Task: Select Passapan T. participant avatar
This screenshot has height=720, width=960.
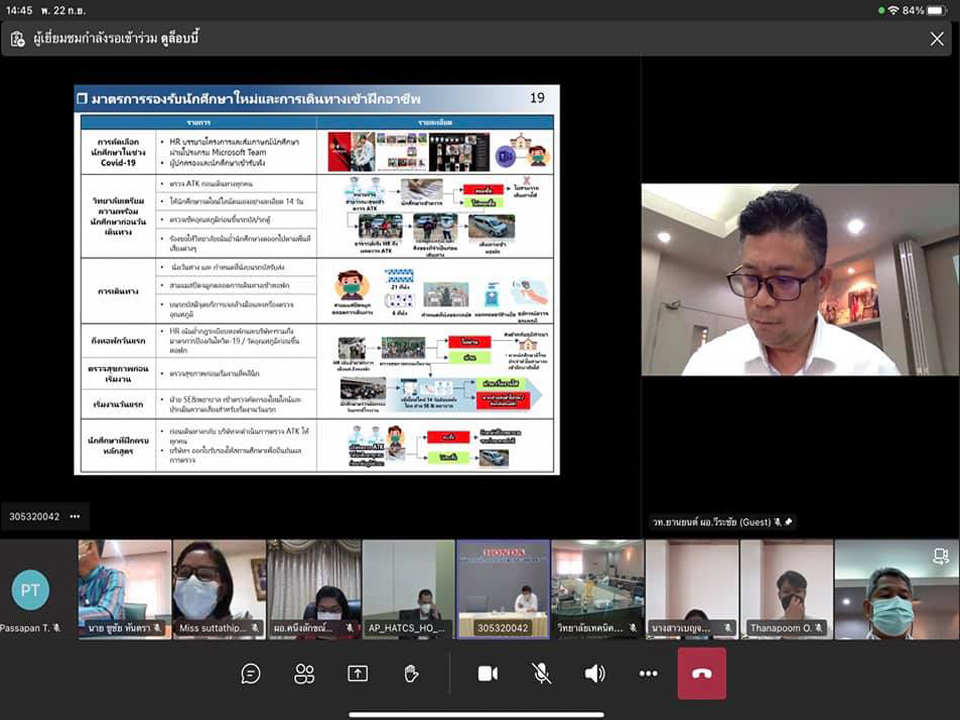Action: point(30,590)
